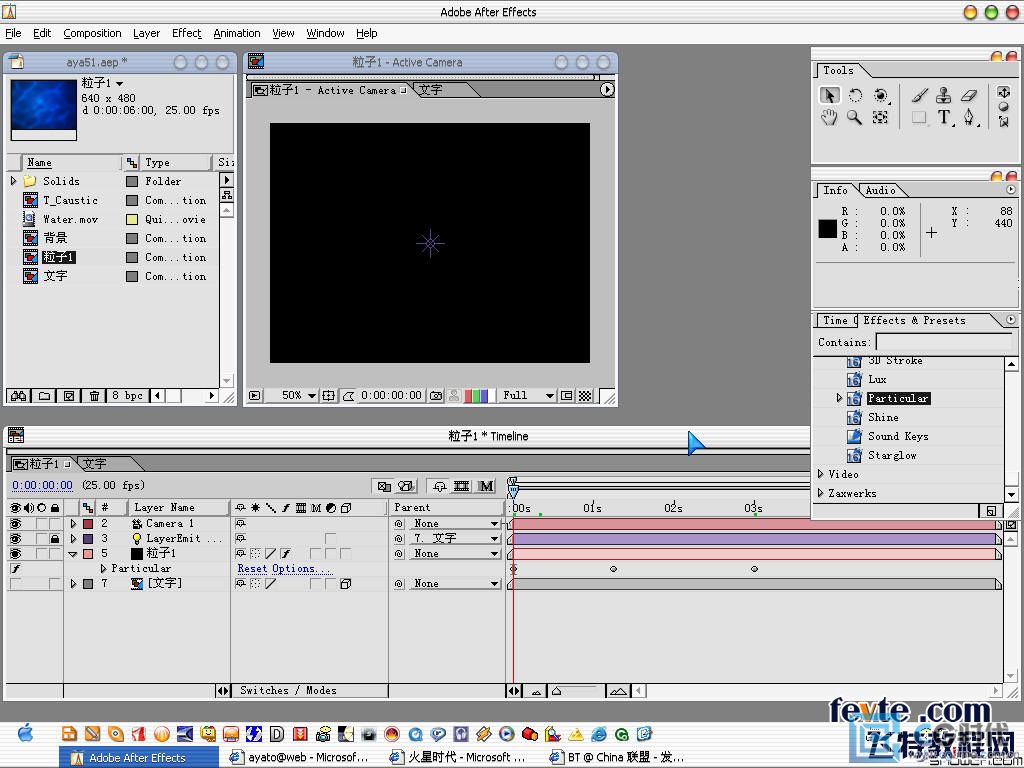The image size is (1024, 768).
Task: Click the Contains search field in Effects panel
Action: tap(944, 342)
